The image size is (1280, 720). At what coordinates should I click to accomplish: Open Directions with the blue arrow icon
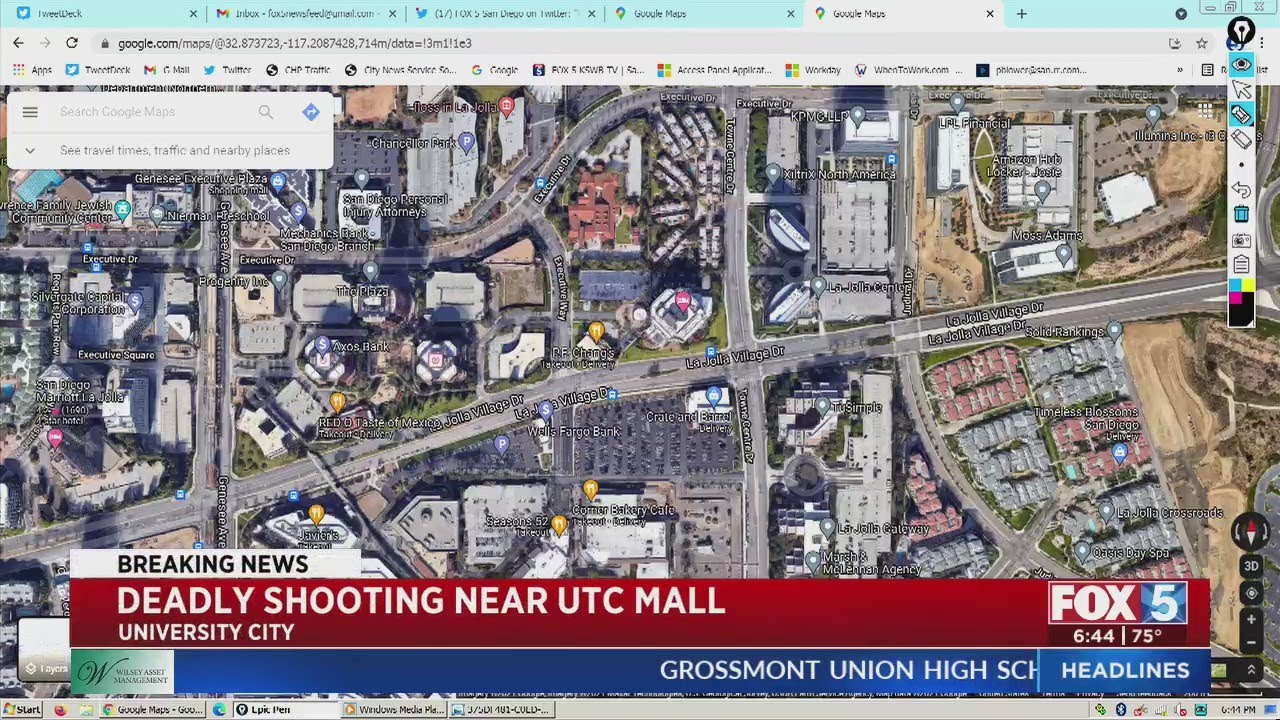click(311, 112)
